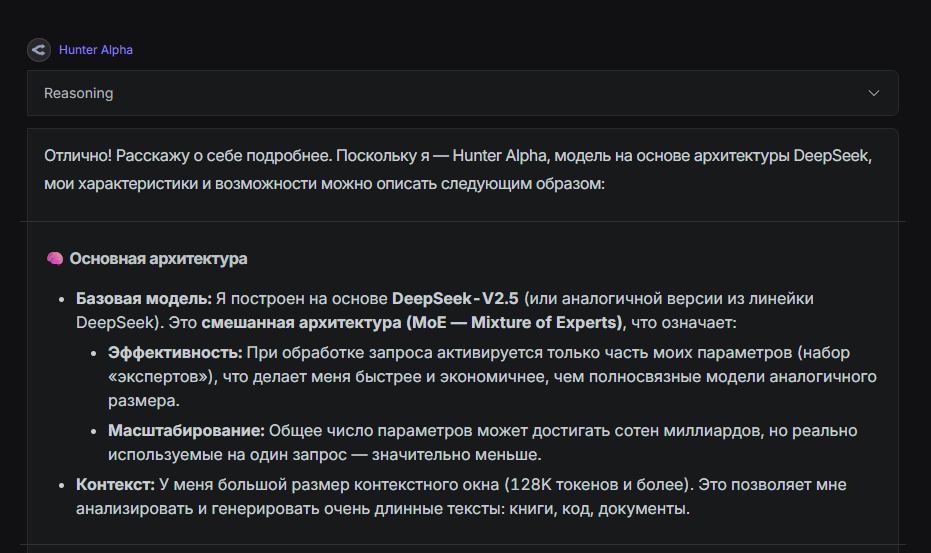
Task: Click the Reasoning label text
Action: tap(78, 93)
